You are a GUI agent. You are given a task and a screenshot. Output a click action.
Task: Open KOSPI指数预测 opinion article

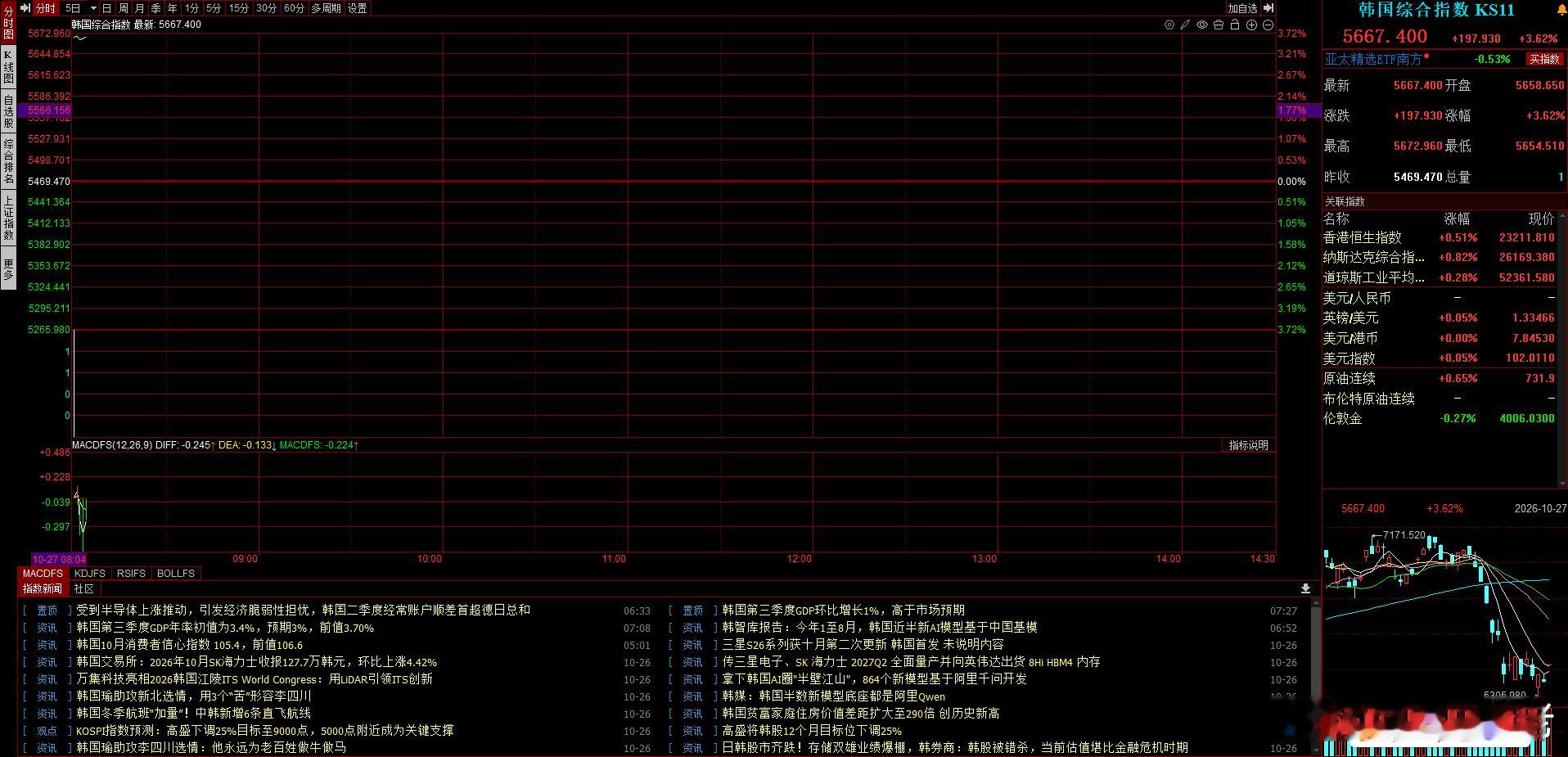[x=265, y=730]
